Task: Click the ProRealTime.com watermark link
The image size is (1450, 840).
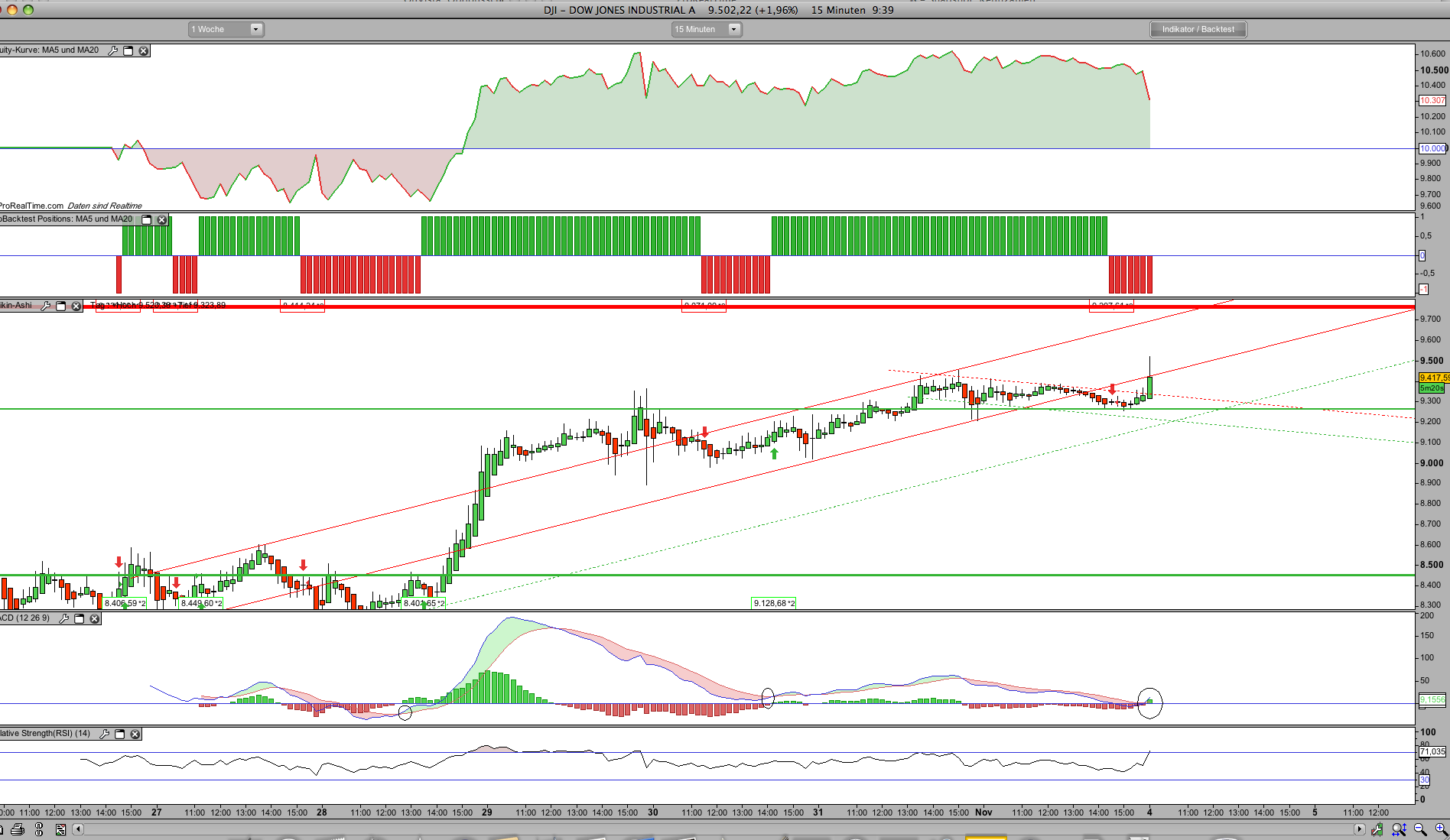Action: pos(31,206)
